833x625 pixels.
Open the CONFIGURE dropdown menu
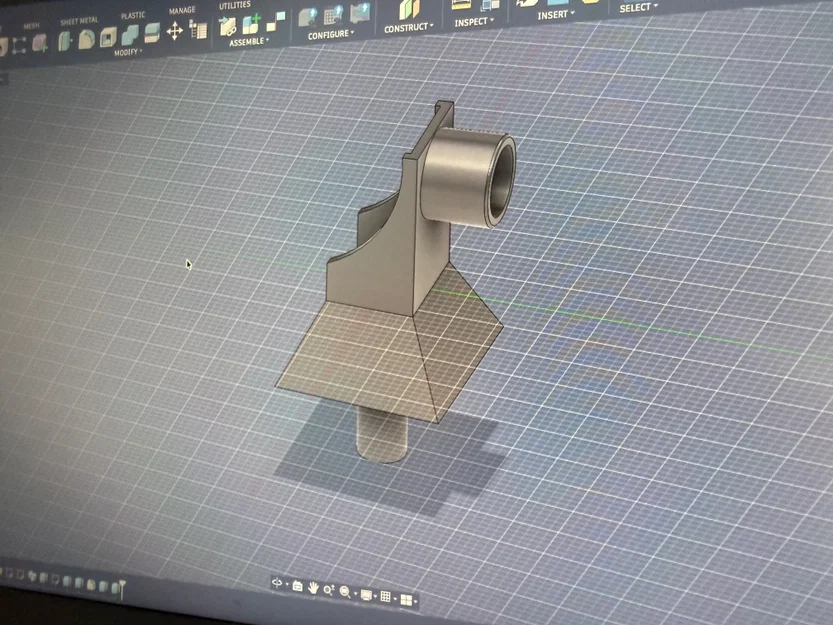coord(331,34)
